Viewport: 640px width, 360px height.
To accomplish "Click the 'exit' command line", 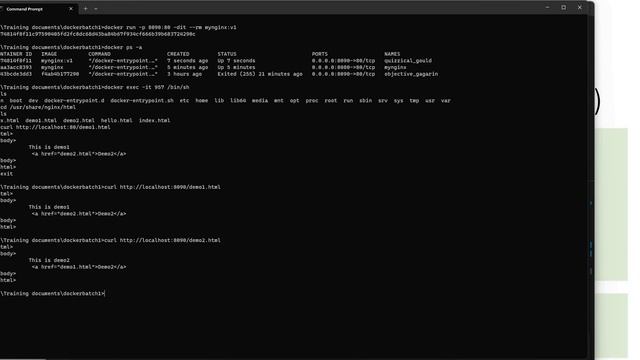I will pos(7,174).
